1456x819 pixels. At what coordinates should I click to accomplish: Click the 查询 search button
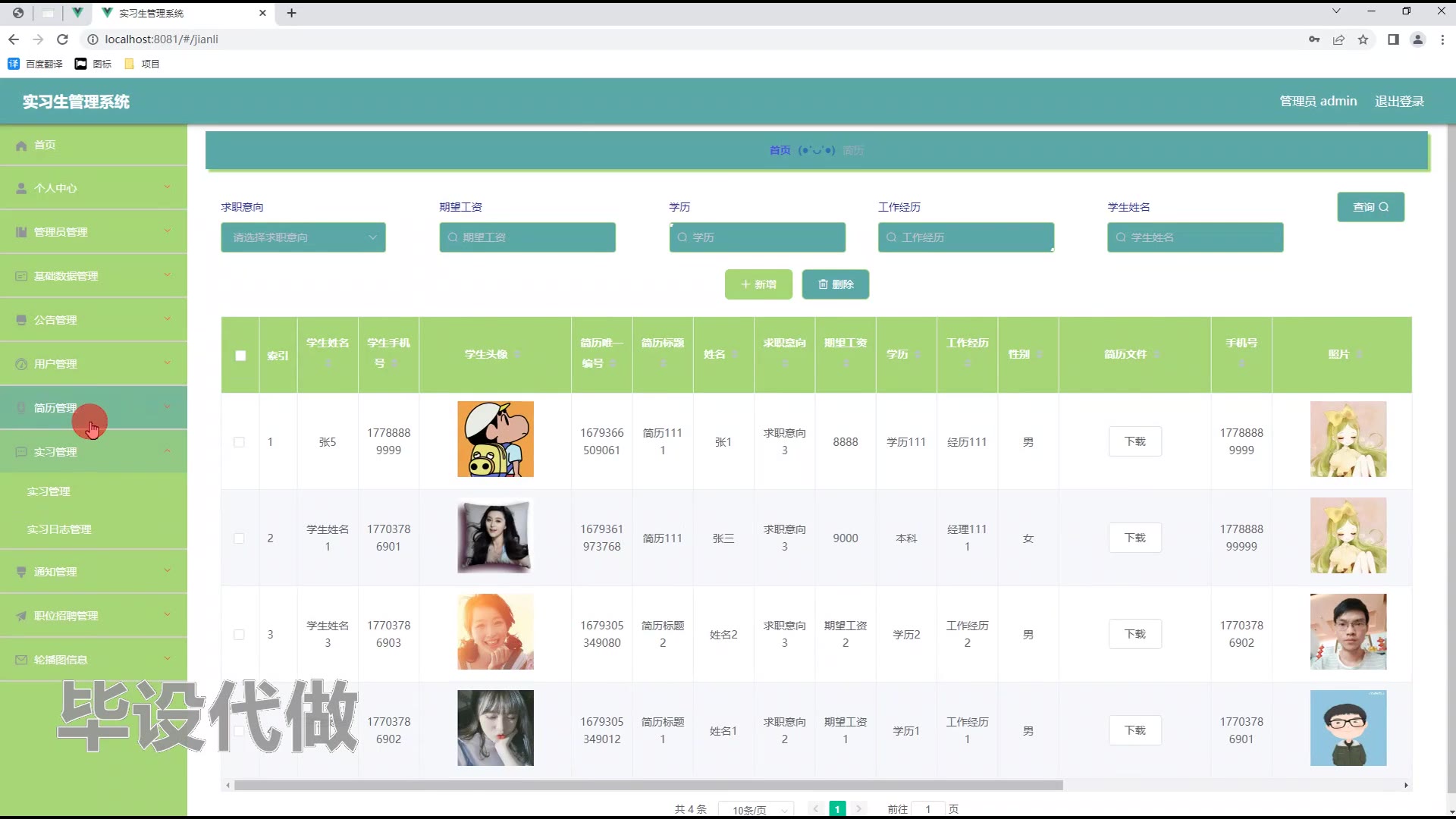tap(1370, 207)
